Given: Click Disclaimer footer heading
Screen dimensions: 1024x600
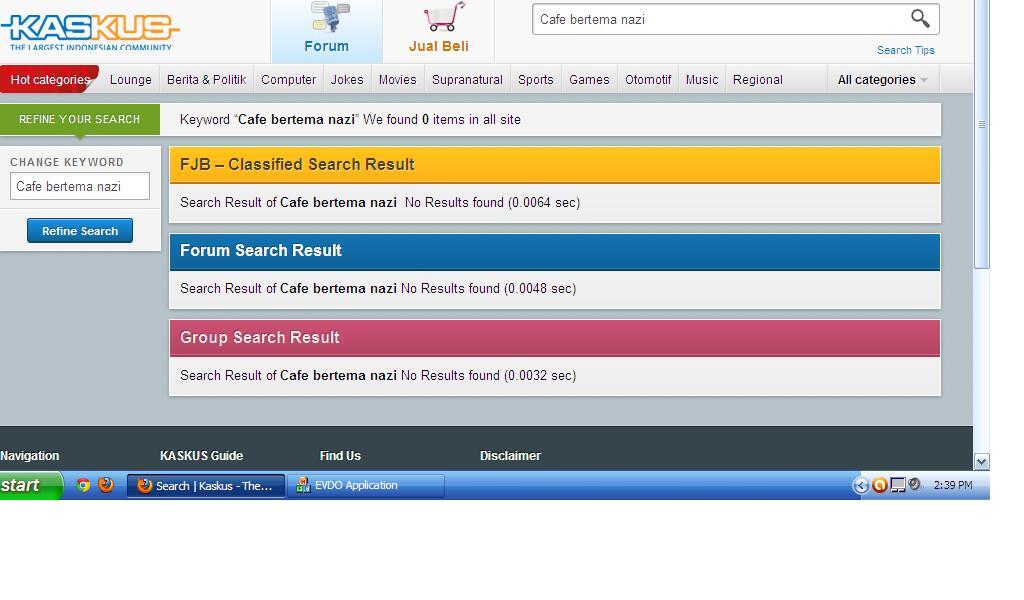Looking at the screenshot, I should (510, 456).
